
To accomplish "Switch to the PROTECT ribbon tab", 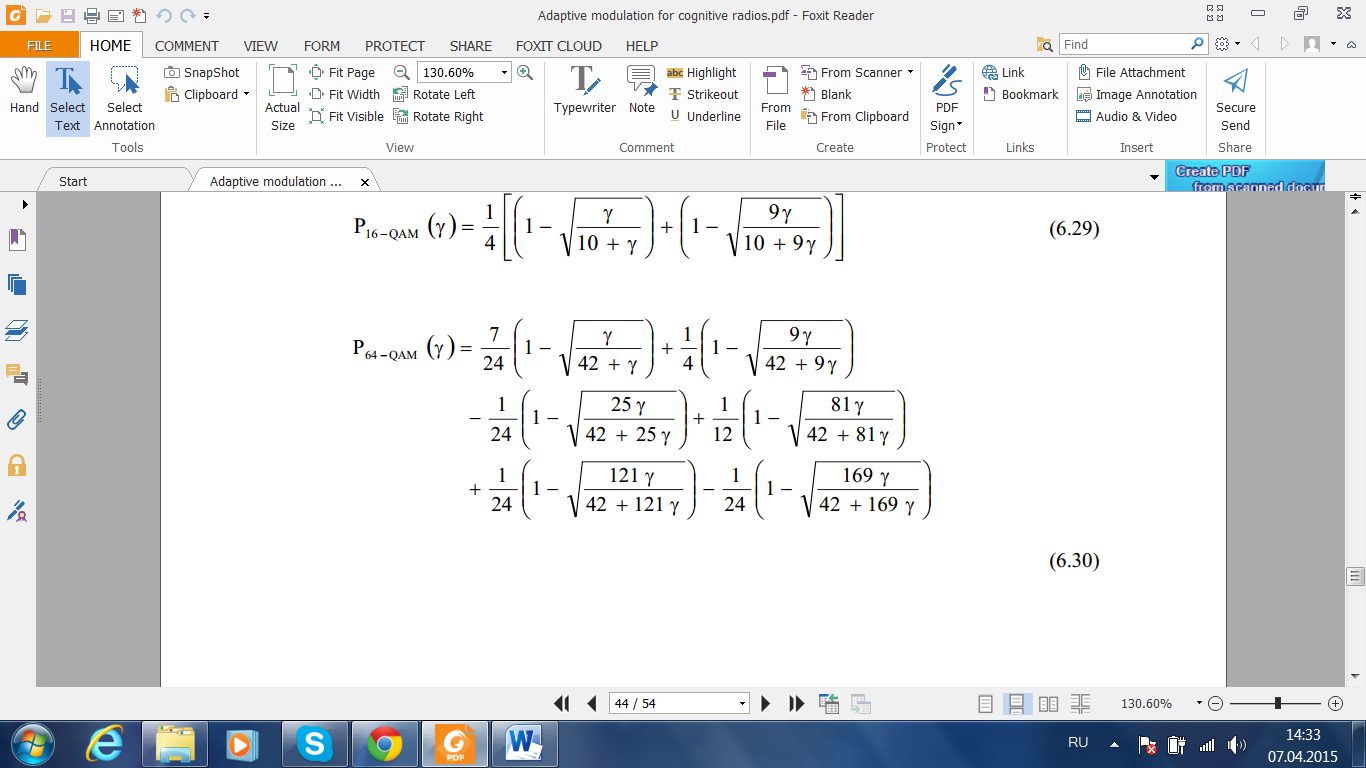I will pyautogui.click(x=395, y=46).
